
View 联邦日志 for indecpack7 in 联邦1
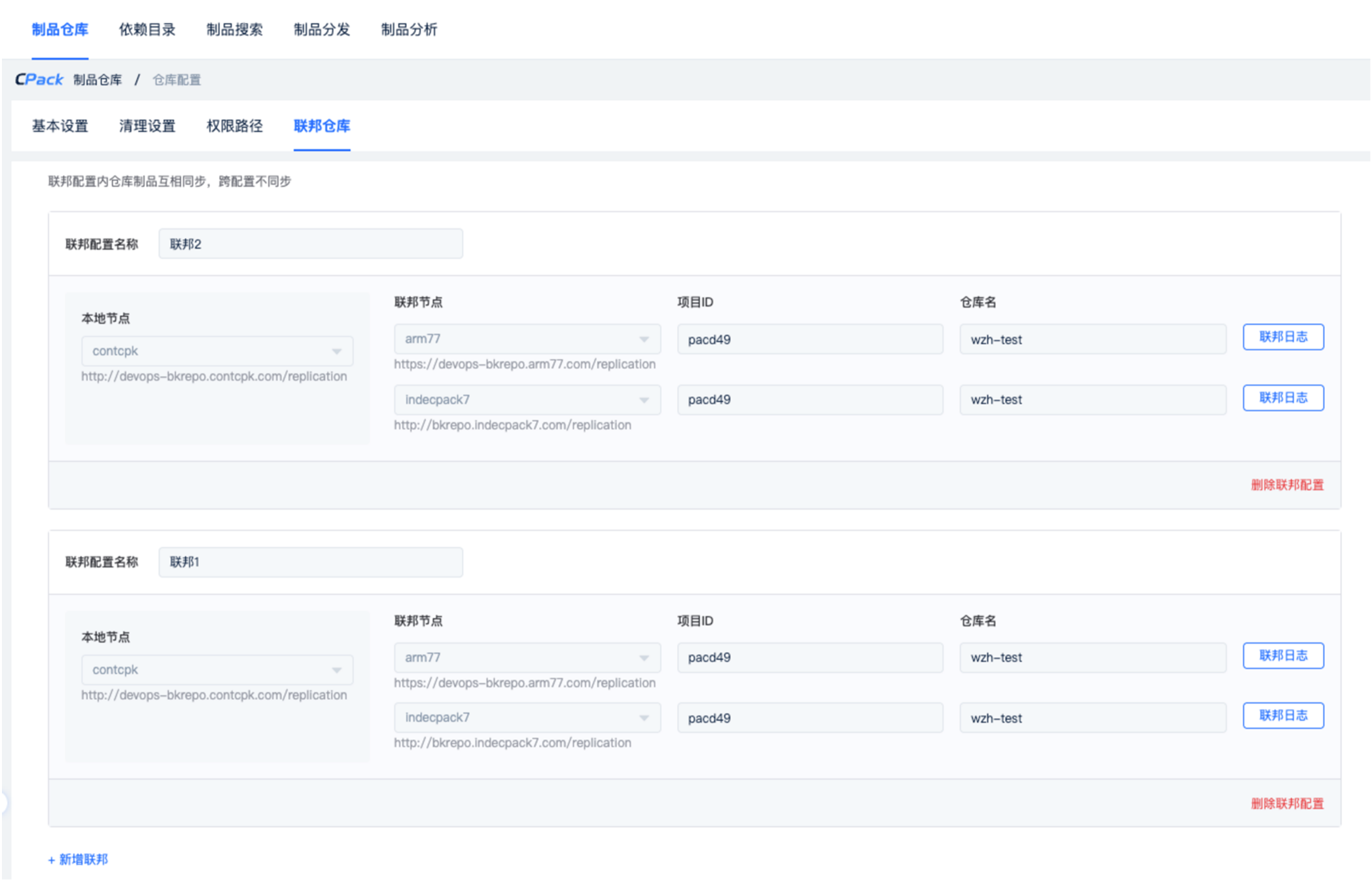point(1283,716)
